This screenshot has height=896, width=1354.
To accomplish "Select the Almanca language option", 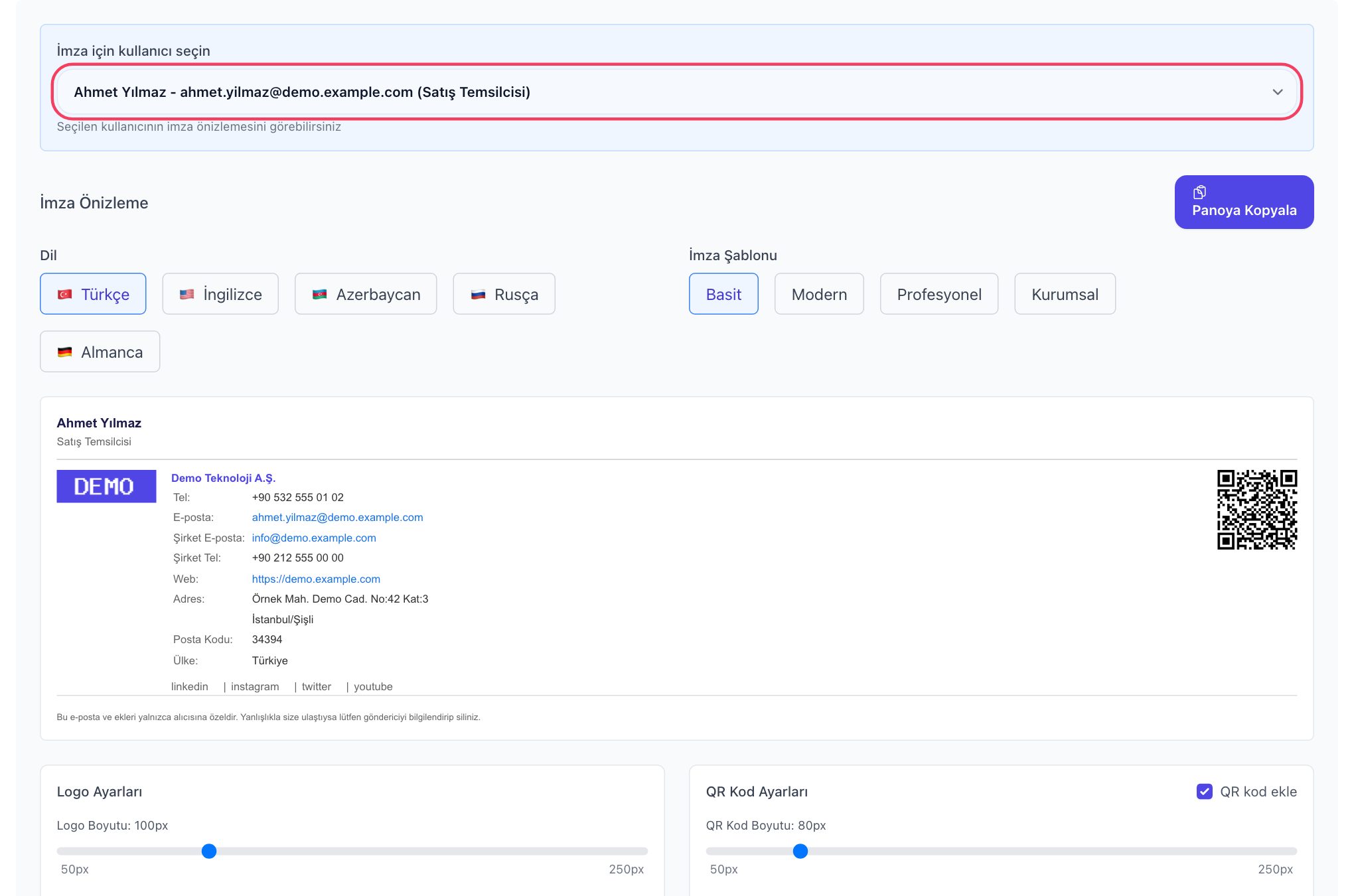I will click(x=100, y=352).
